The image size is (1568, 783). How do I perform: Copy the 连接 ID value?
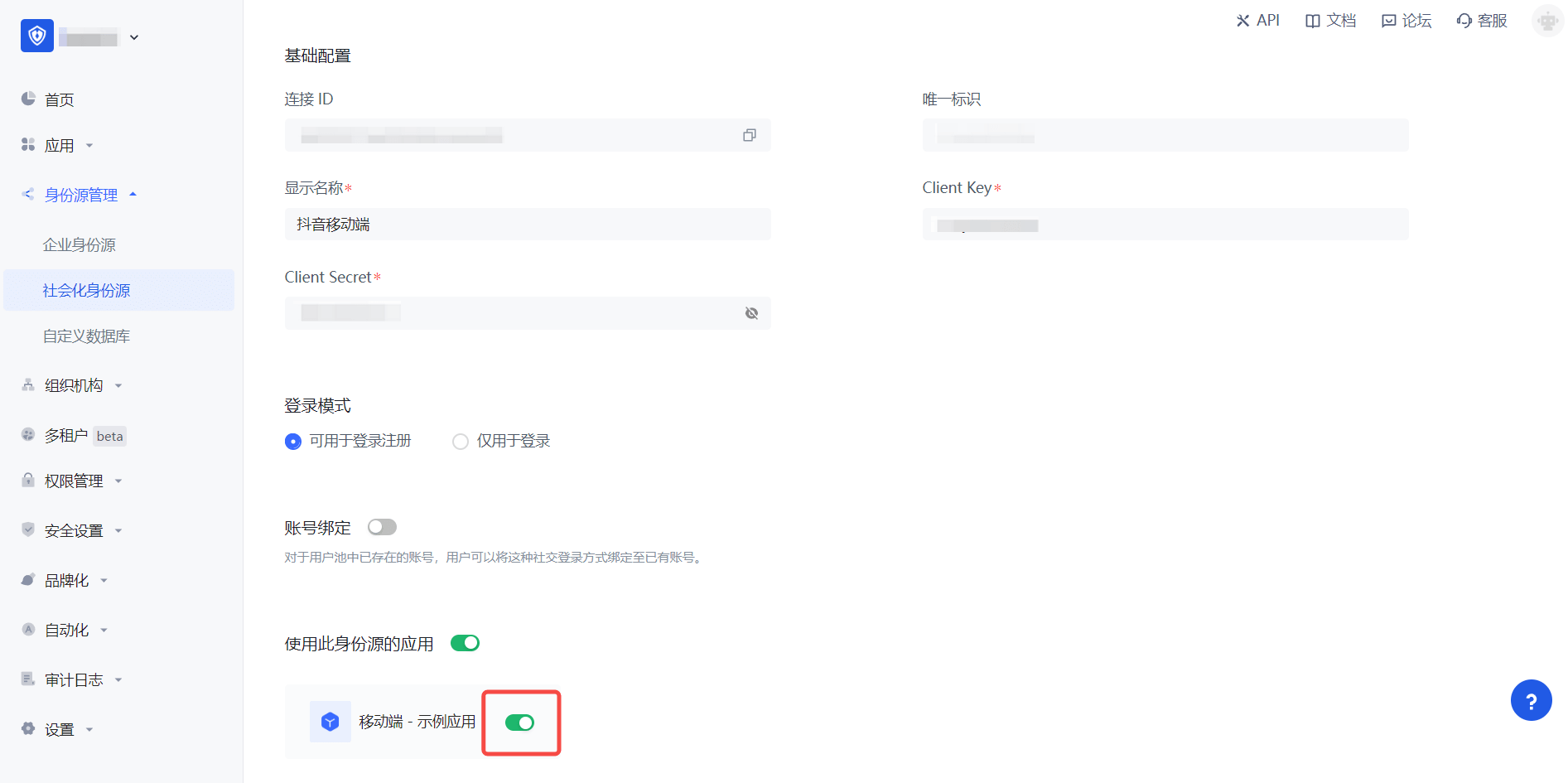coord(749,135)
